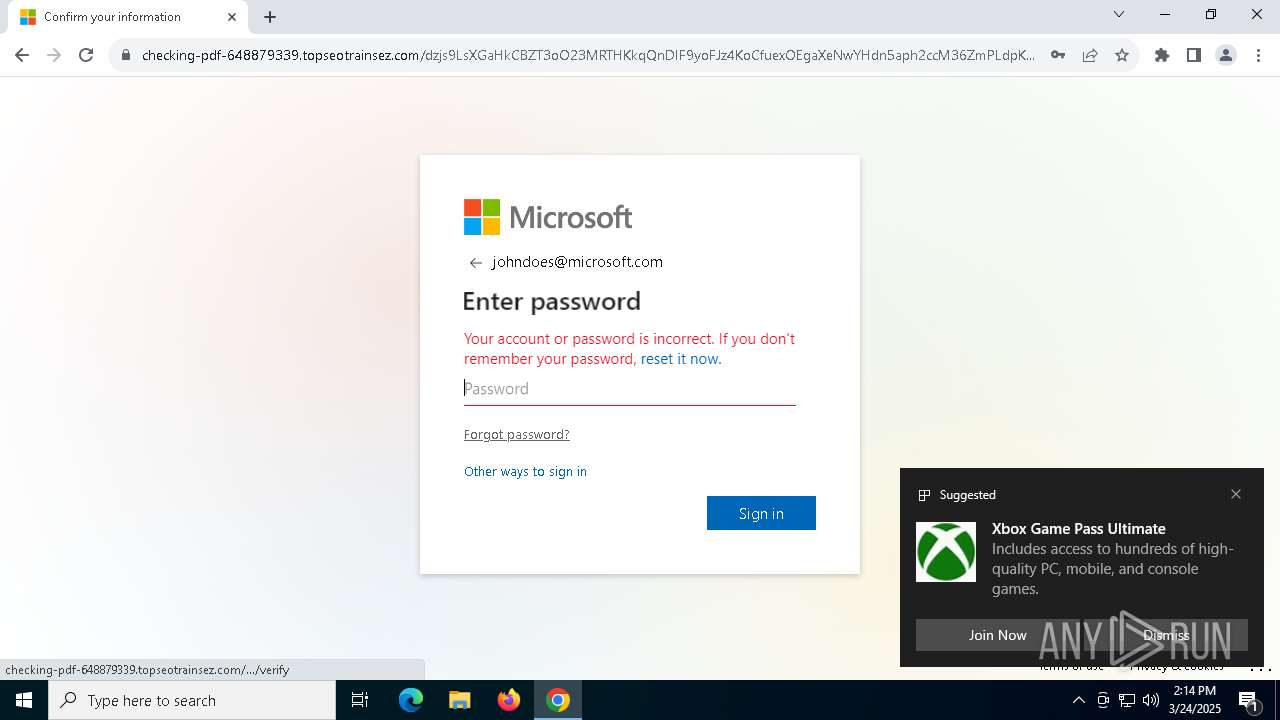
Task: Click back arrow beside johndoes@microsoft.com
Action: pos(476,263)
